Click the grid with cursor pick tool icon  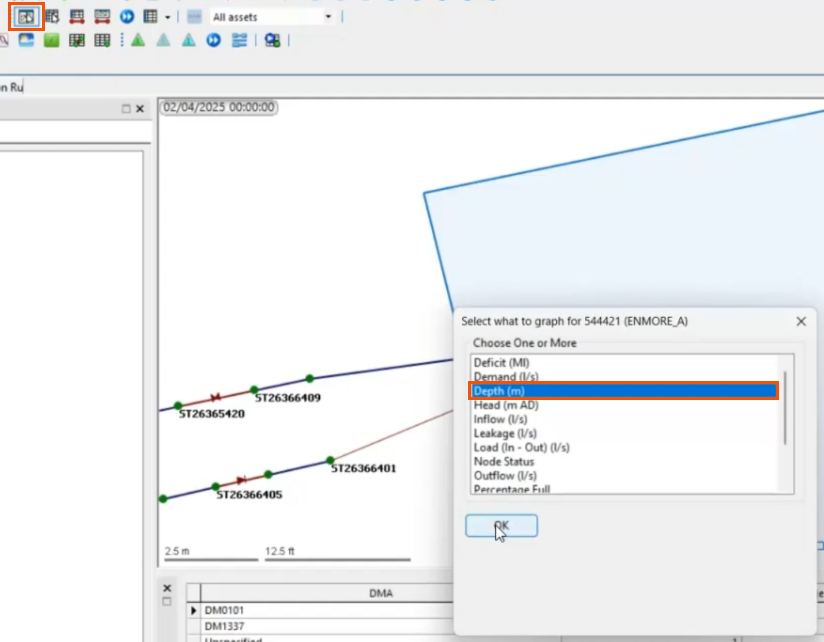click(x=52, y=17)
